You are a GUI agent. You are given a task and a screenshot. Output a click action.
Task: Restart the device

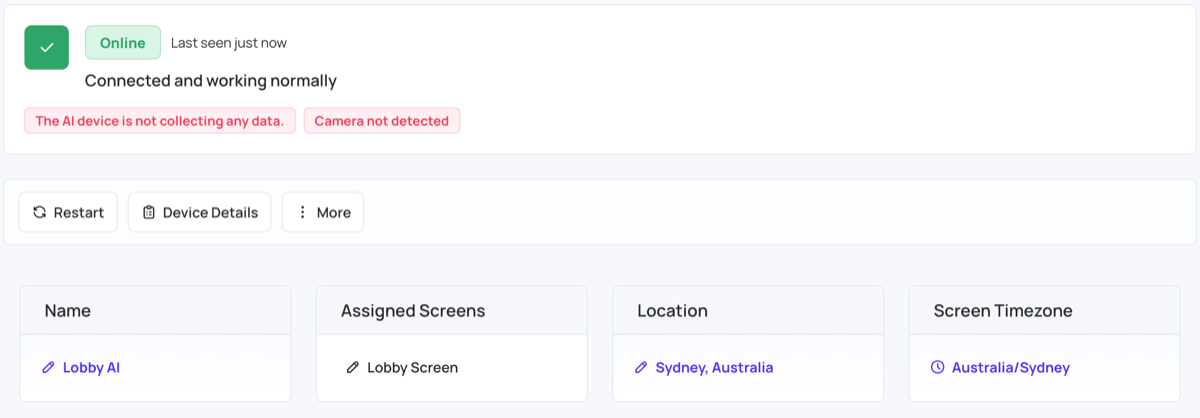click(68, 212)
